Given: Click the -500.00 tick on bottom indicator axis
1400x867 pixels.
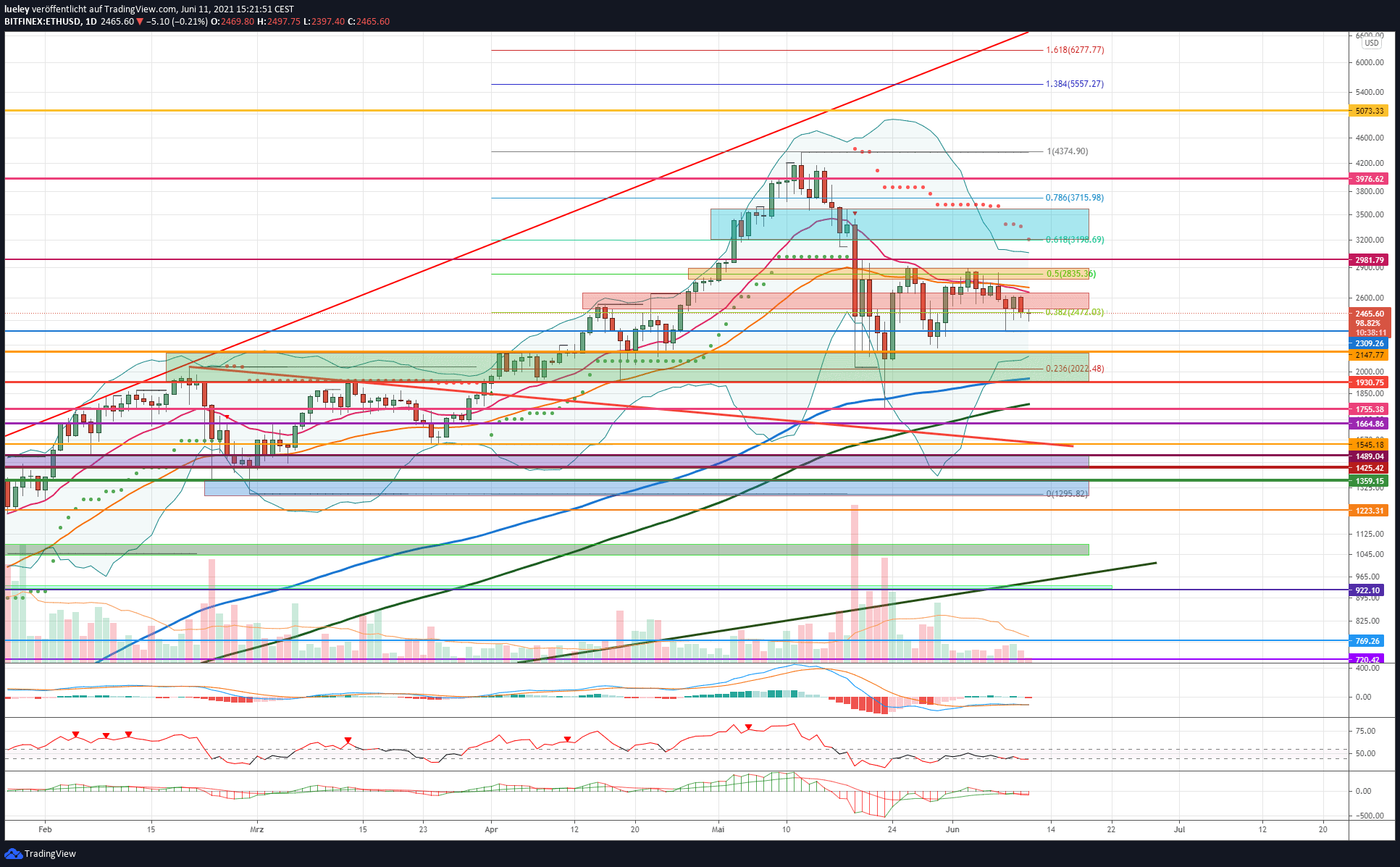Looking at the screenshot, I should click(x=1369, y=816).
